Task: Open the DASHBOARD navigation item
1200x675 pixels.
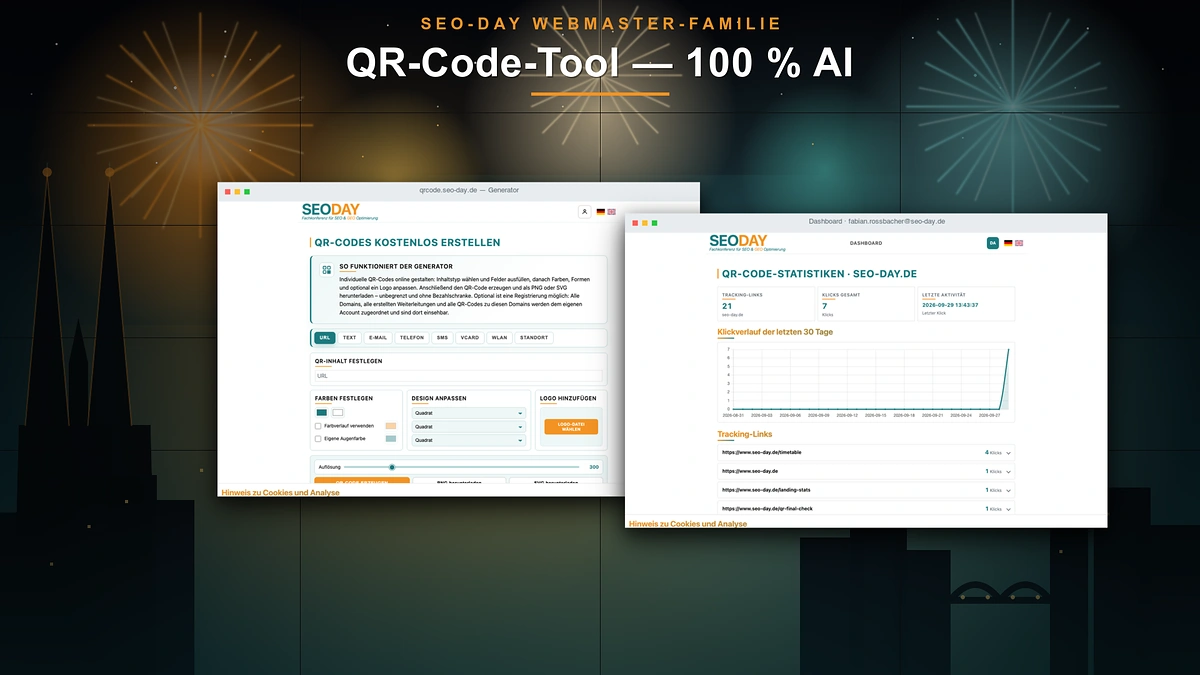Action: tap(866, 243)
